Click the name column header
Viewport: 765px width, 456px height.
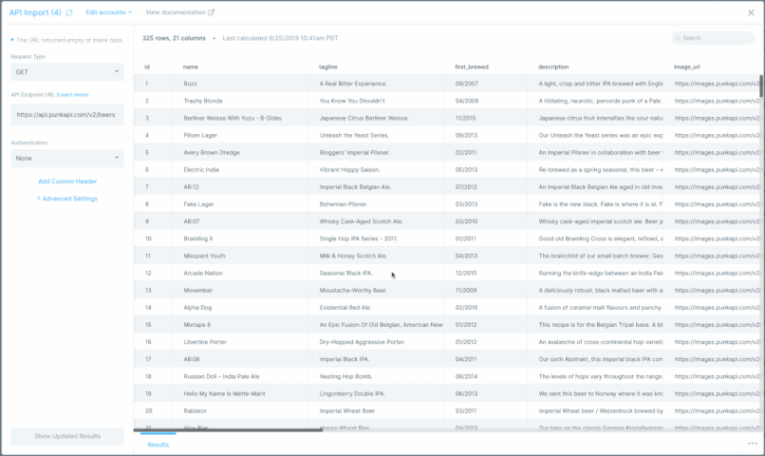pos(190,67)
